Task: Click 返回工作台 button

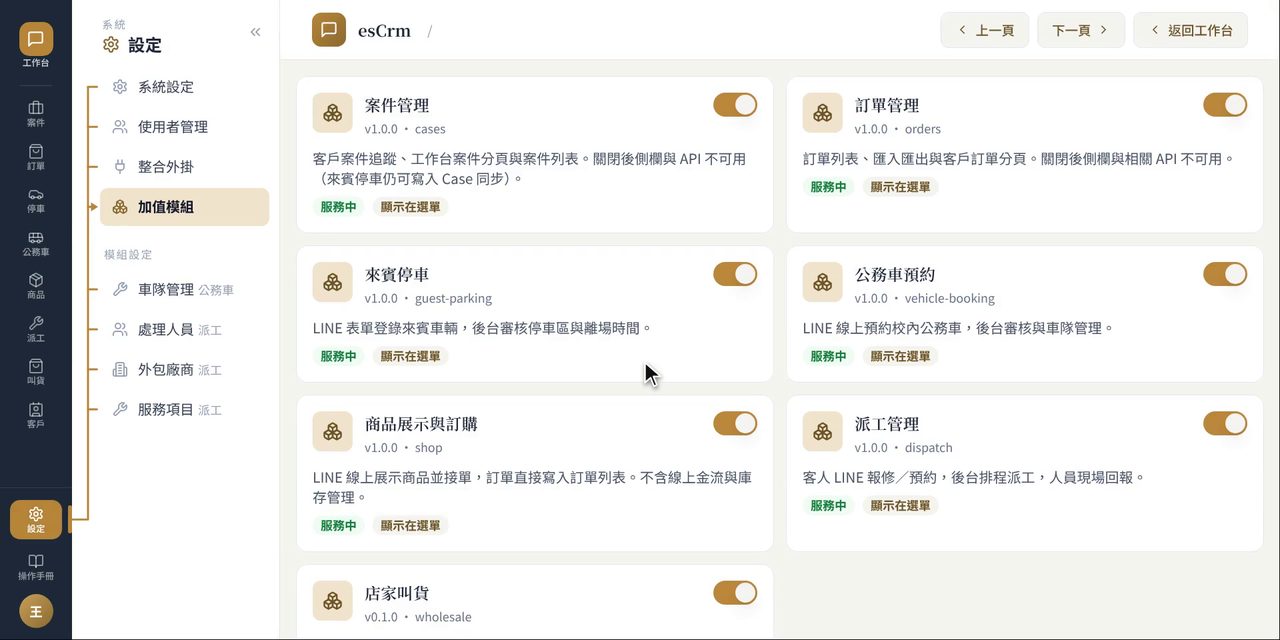Action: pyautogui.click(x=1190, y=30)
